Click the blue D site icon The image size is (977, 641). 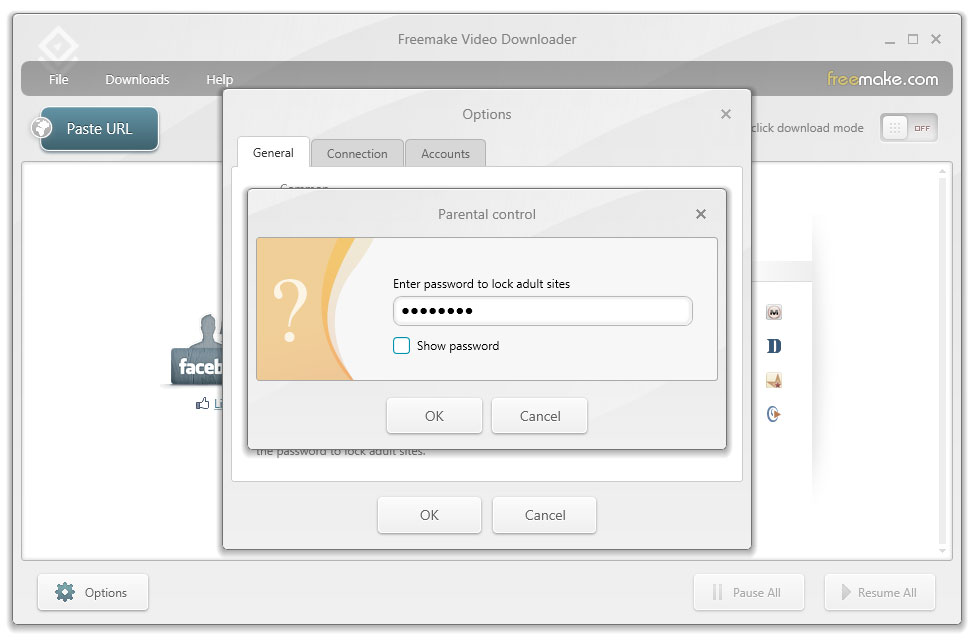774,346
